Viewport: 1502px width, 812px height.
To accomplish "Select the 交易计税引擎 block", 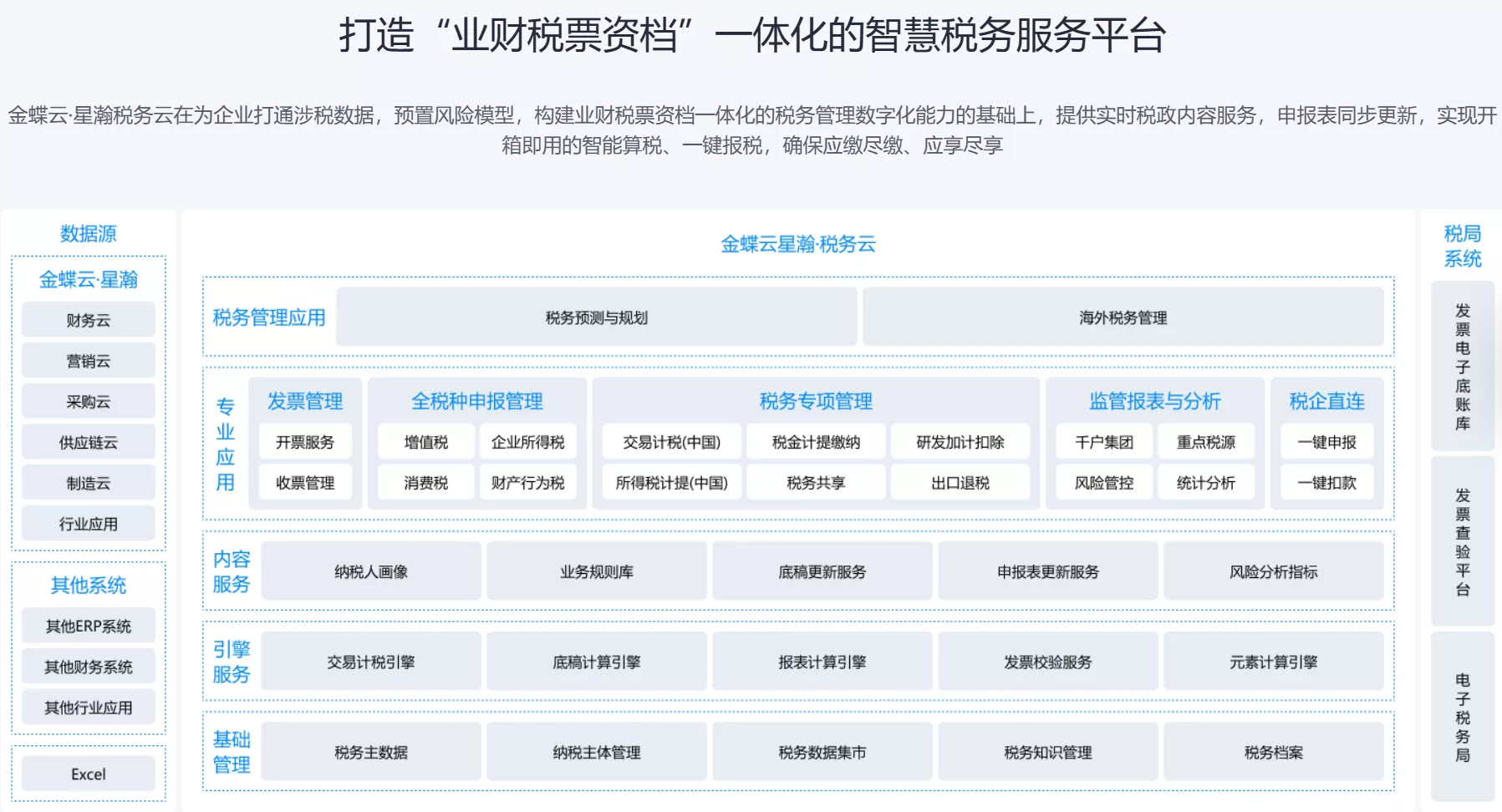I will (x=371, y=662).
